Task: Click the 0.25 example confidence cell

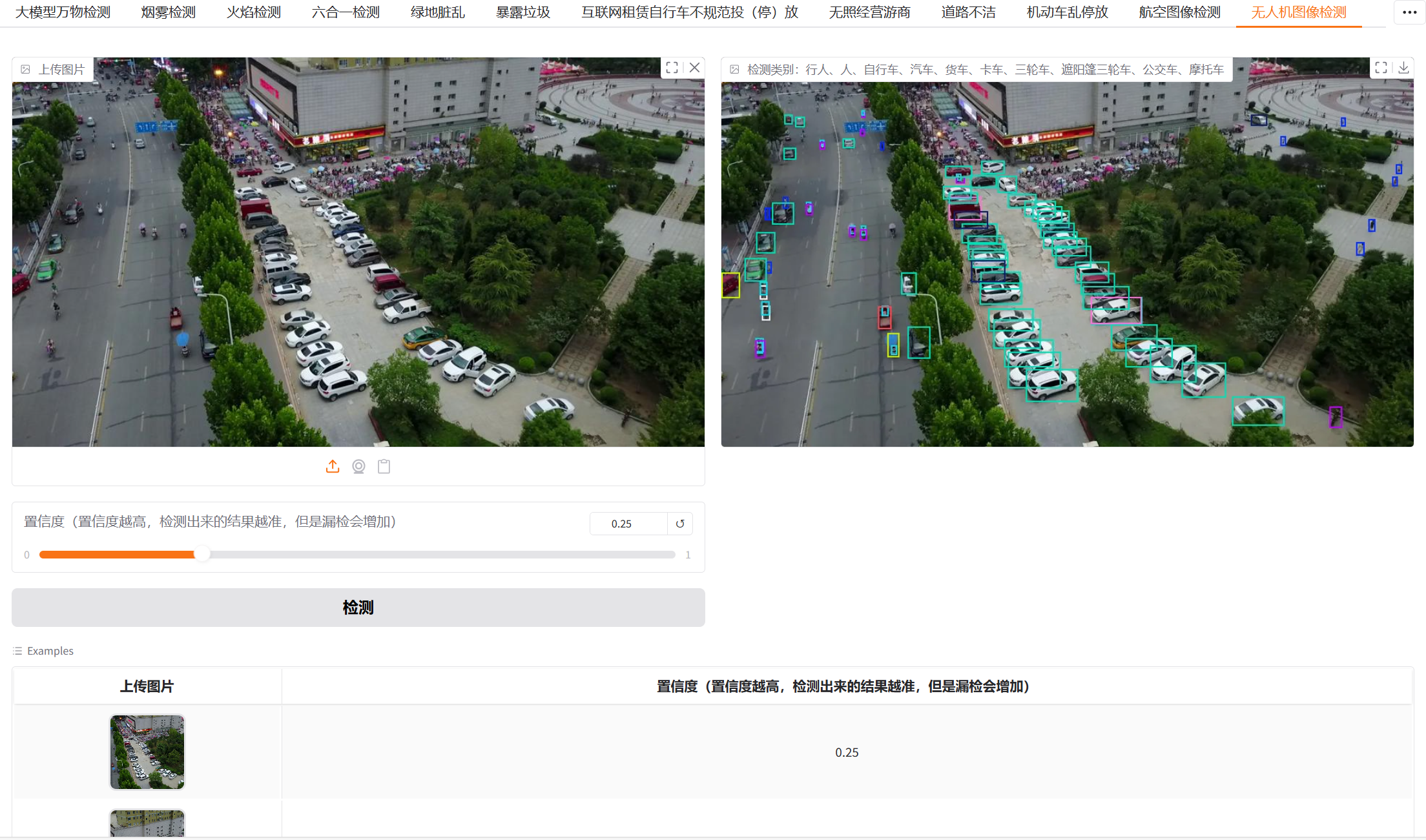Action: pyautogui.click(x=847, y=752)
